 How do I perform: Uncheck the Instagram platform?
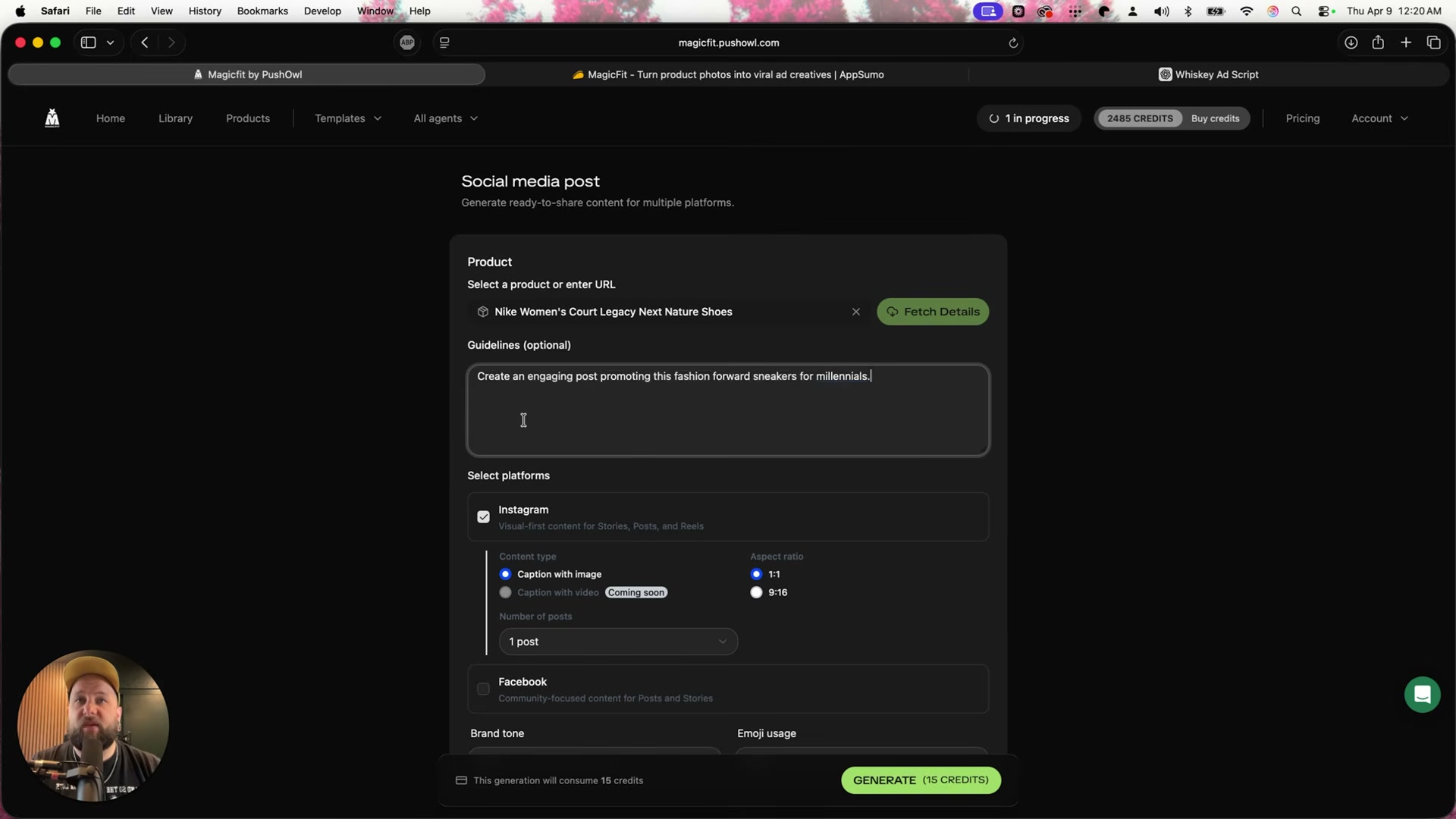tap(483, 516)
